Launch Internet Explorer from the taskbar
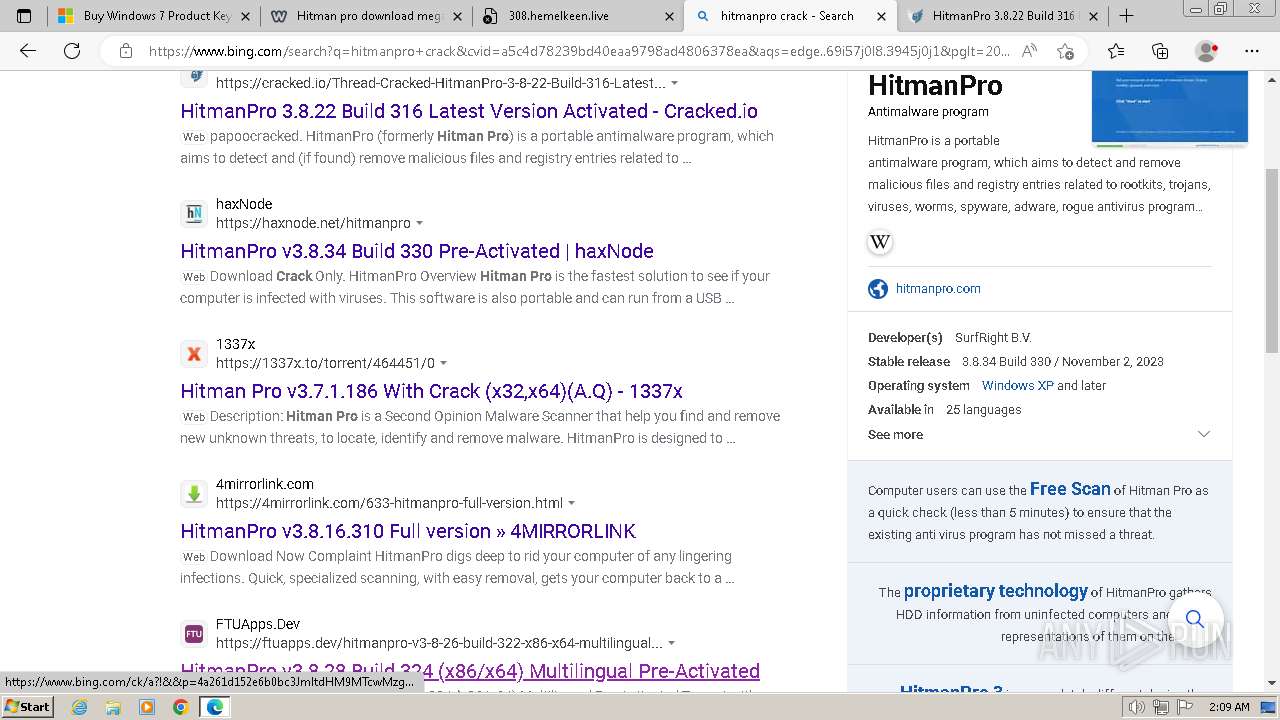Image resolution: width=1280 pixels, height=720 pixels. coord(79,707)
